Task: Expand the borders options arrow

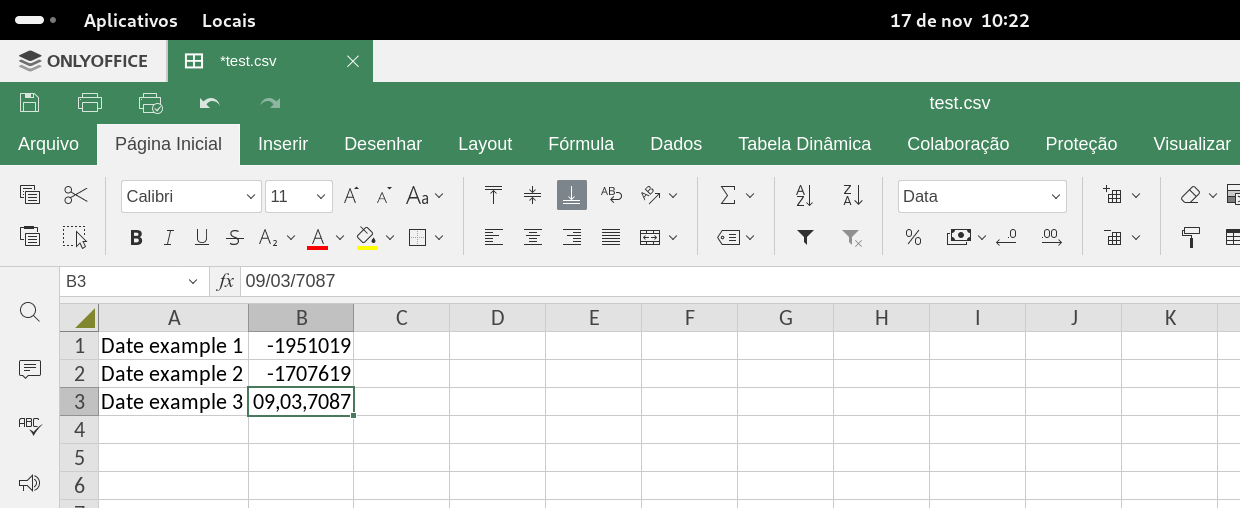Action: point(439,238)
